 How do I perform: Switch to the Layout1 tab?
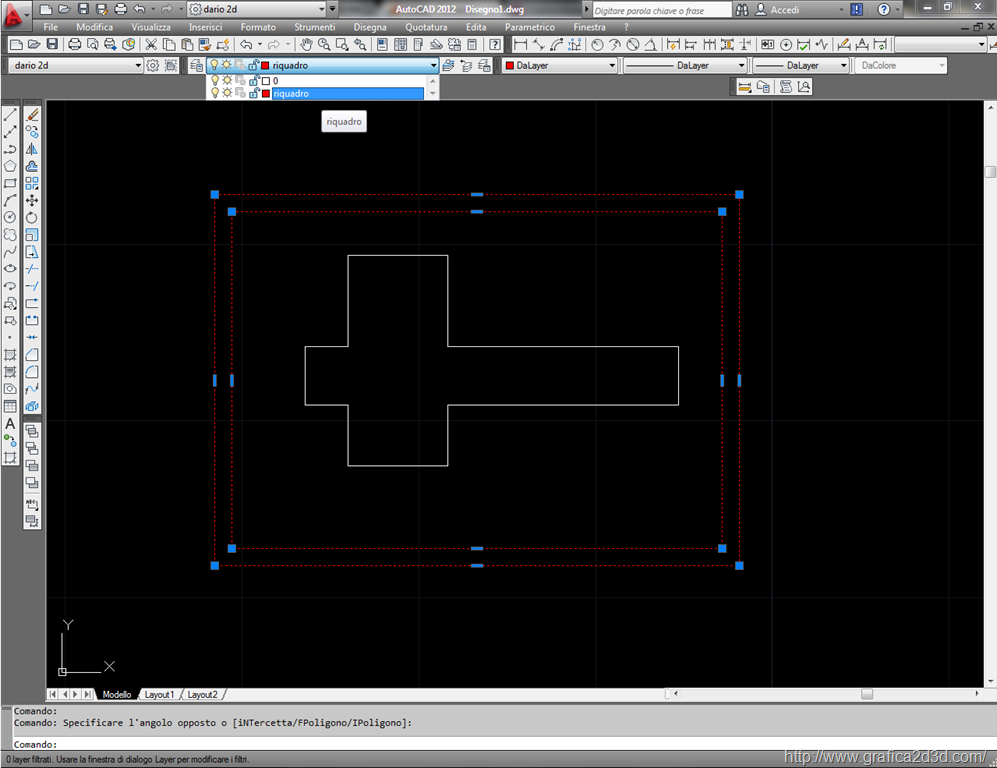click(159, 694)
